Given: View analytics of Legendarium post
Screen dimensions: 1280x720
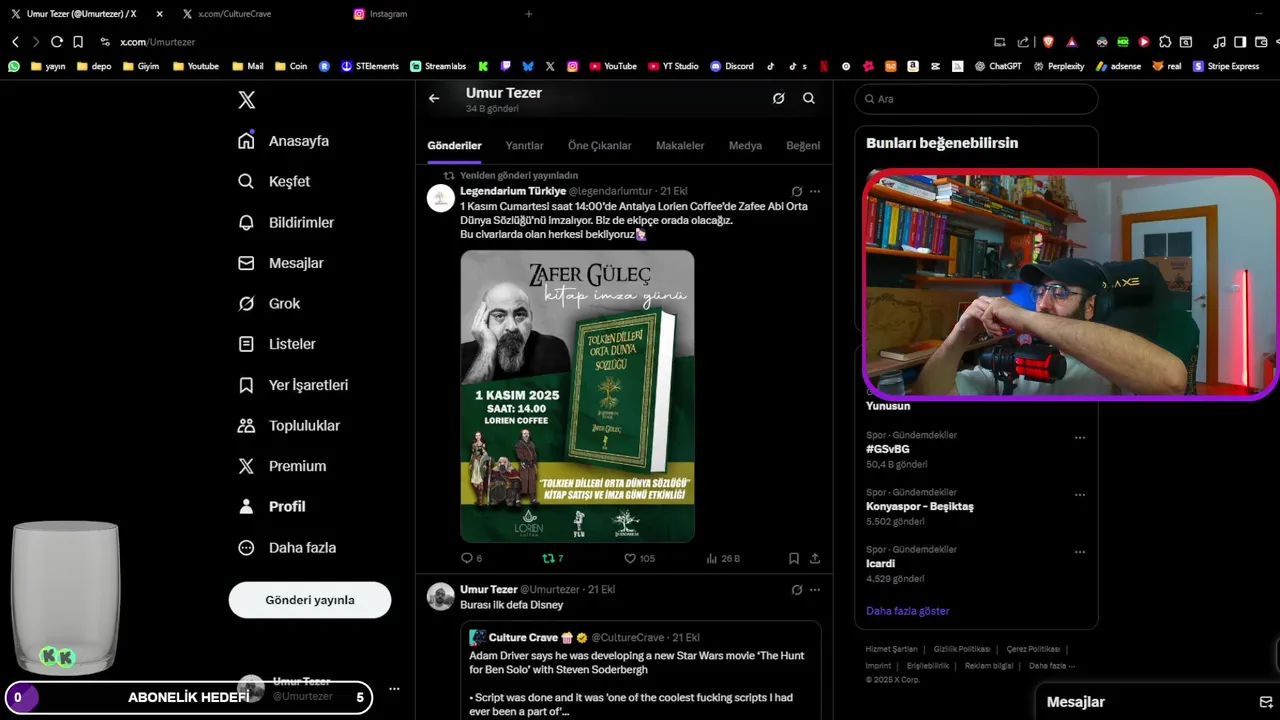Looking at the screenshot, I should (722, 559).
